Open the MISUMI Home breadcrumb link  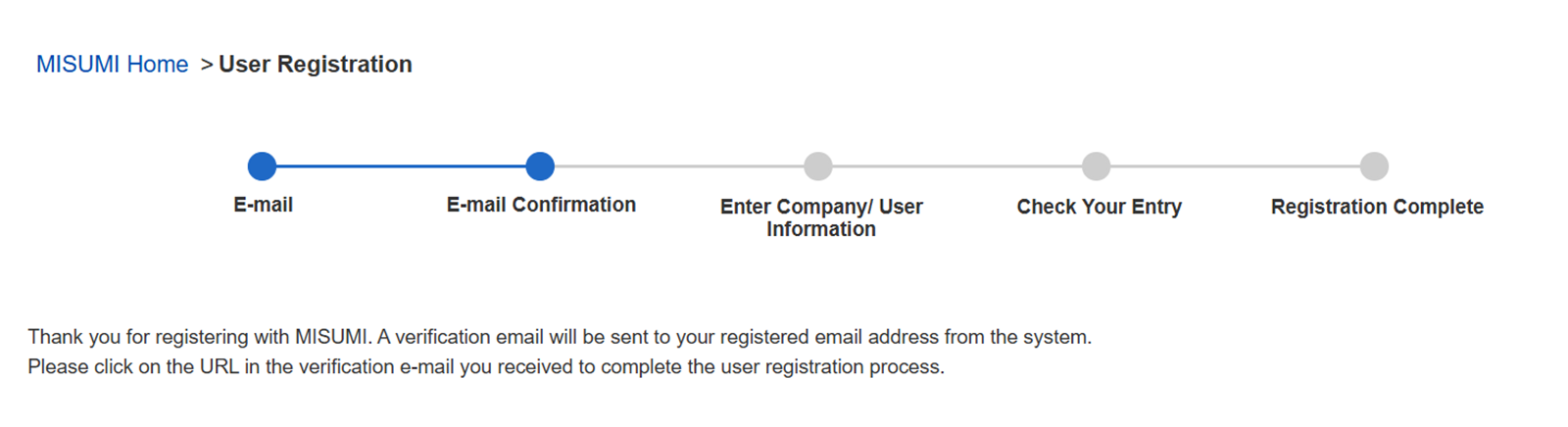coord(112,65)
